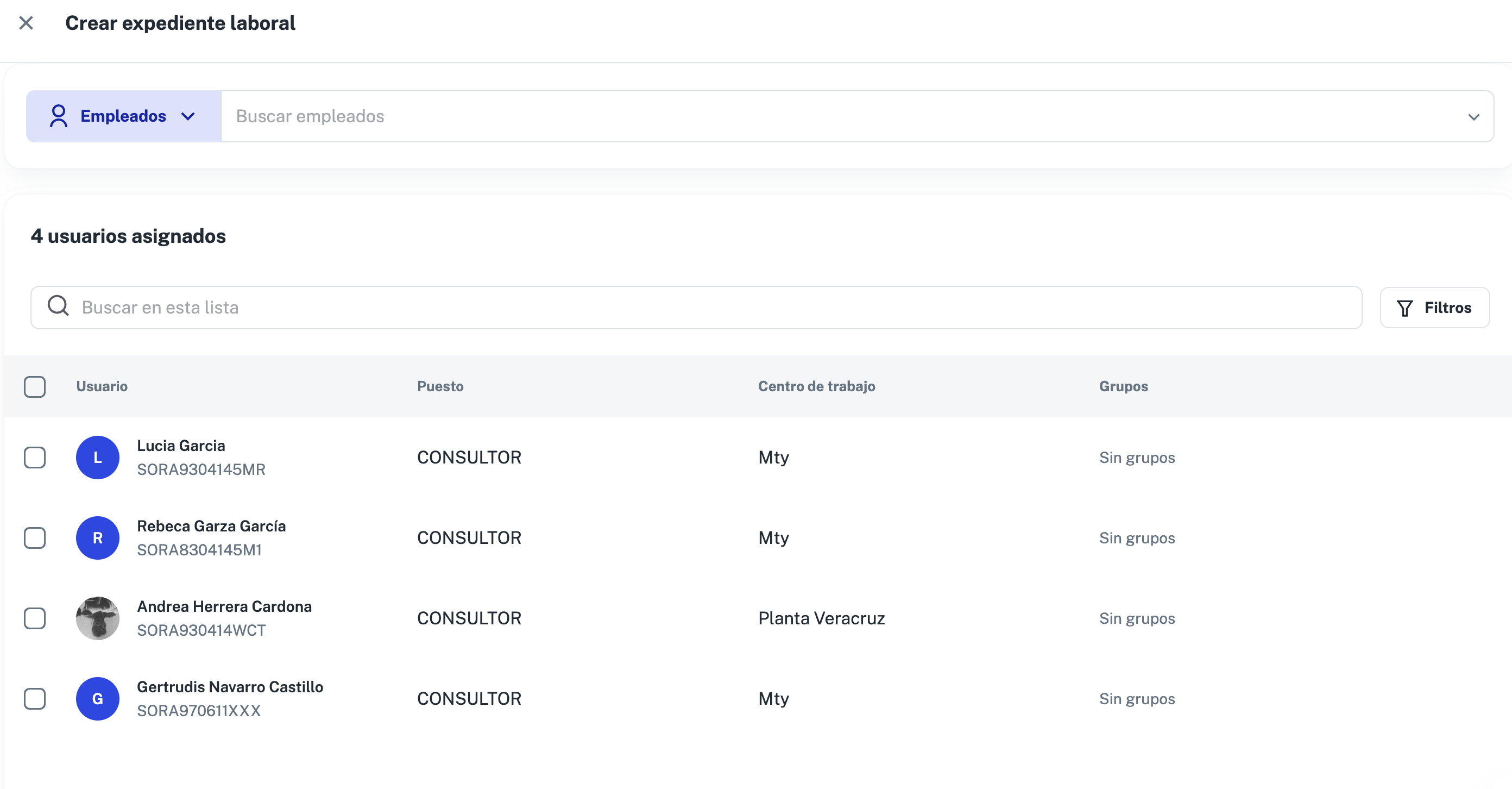The image size is (1512, 789).
Task: Click CONSULTOR in Andrea Herrera Cardona's row
Action: coord(470,619)
